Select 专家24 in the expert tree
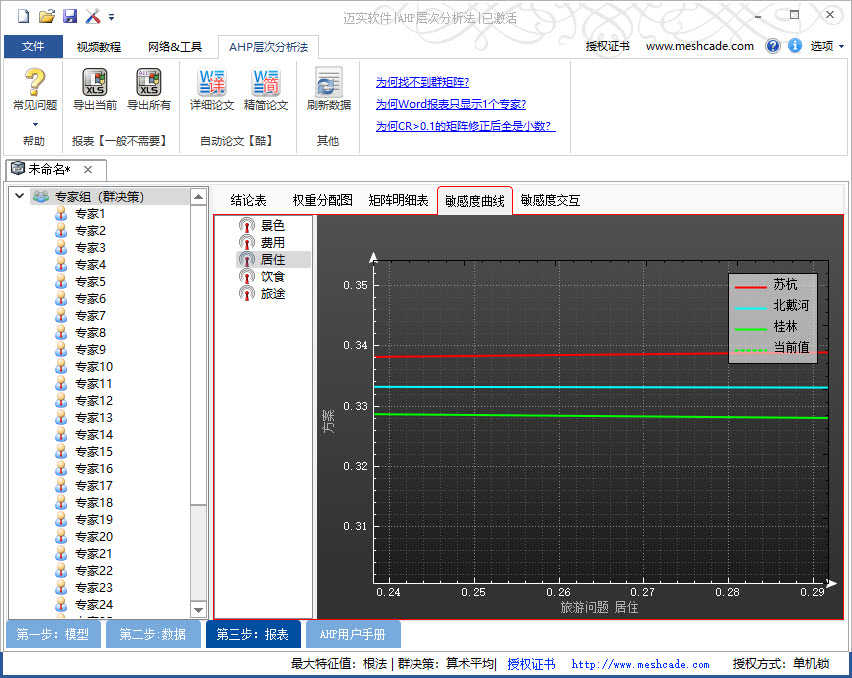 coord(93,604)
